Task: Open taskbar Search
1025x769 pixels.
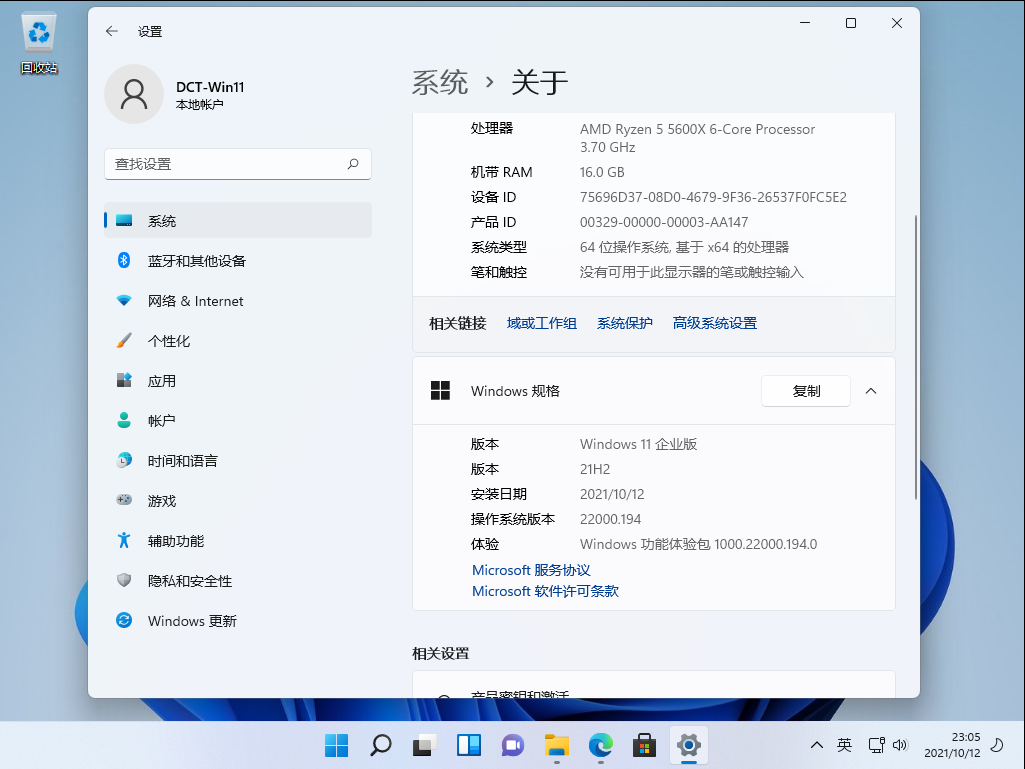Action: coord(380,745)
